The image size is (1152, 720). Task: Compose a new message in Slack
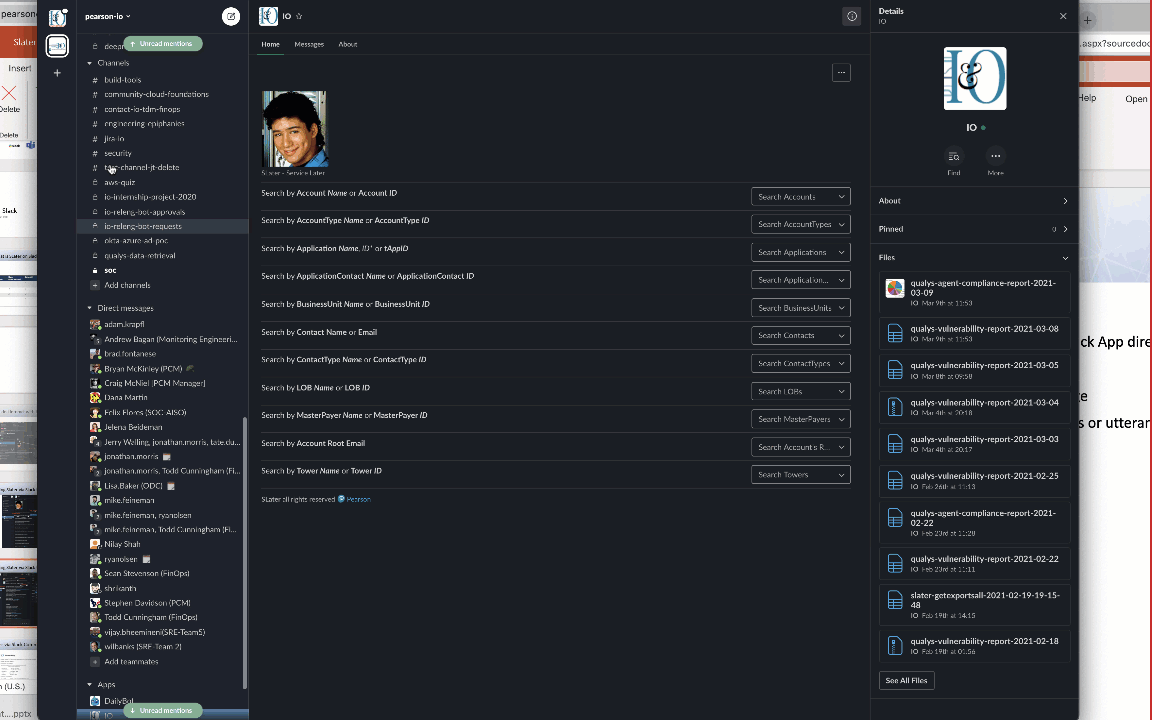[x=231, y=16]
